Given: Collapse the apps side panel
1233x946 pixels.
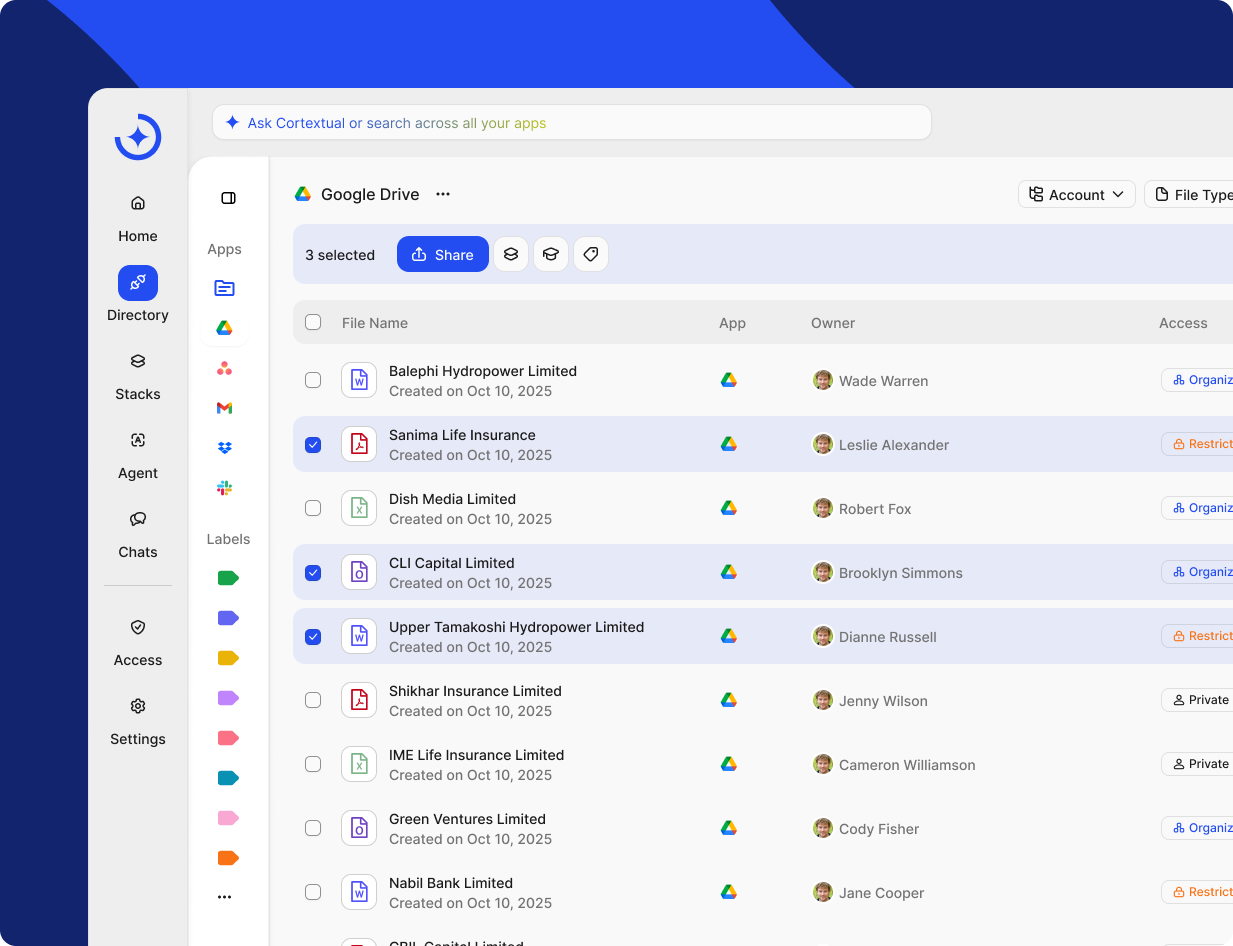Looking at the screenshot, I should 228,198.
